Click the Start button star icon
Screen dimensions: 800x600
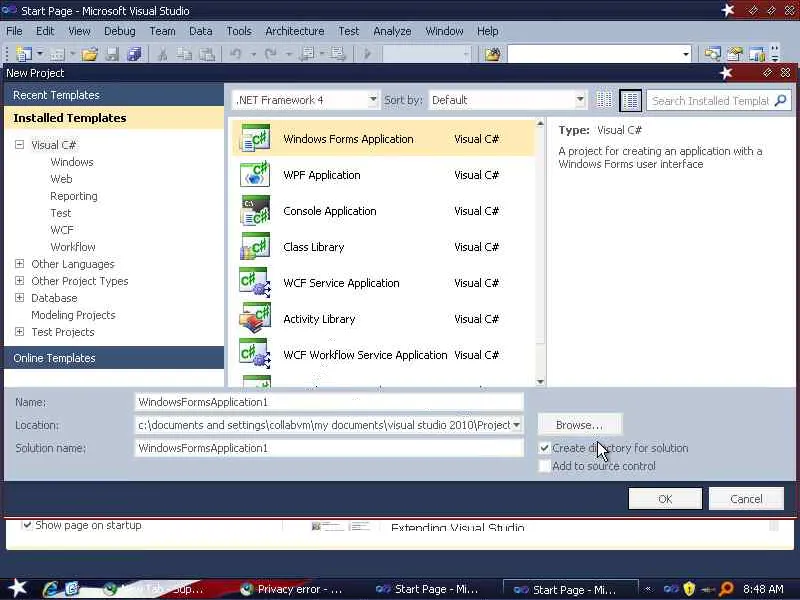(18, 588)
